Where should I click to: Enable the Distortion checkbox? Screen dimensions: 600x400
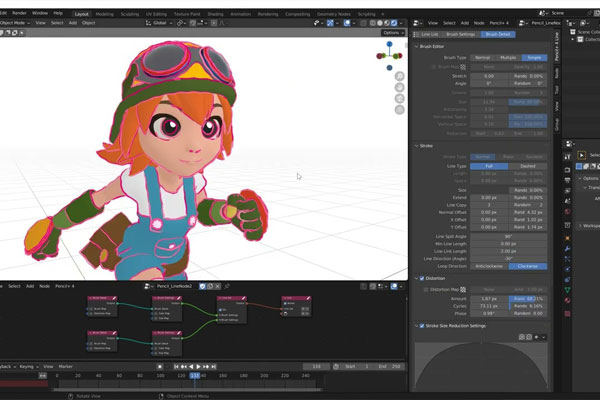pos(422,278)
